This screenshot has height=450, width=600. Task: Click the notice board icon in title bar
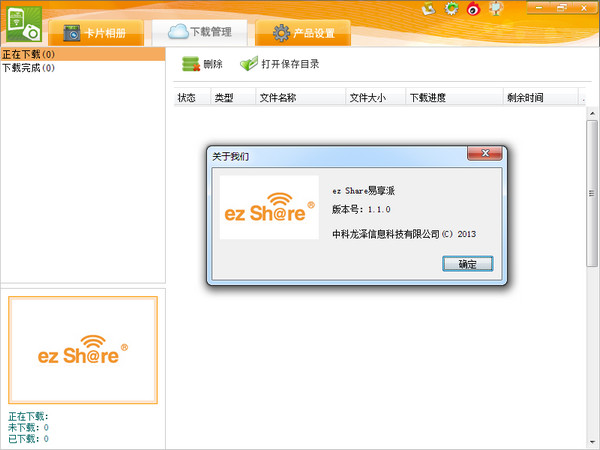tap(496, 8)
